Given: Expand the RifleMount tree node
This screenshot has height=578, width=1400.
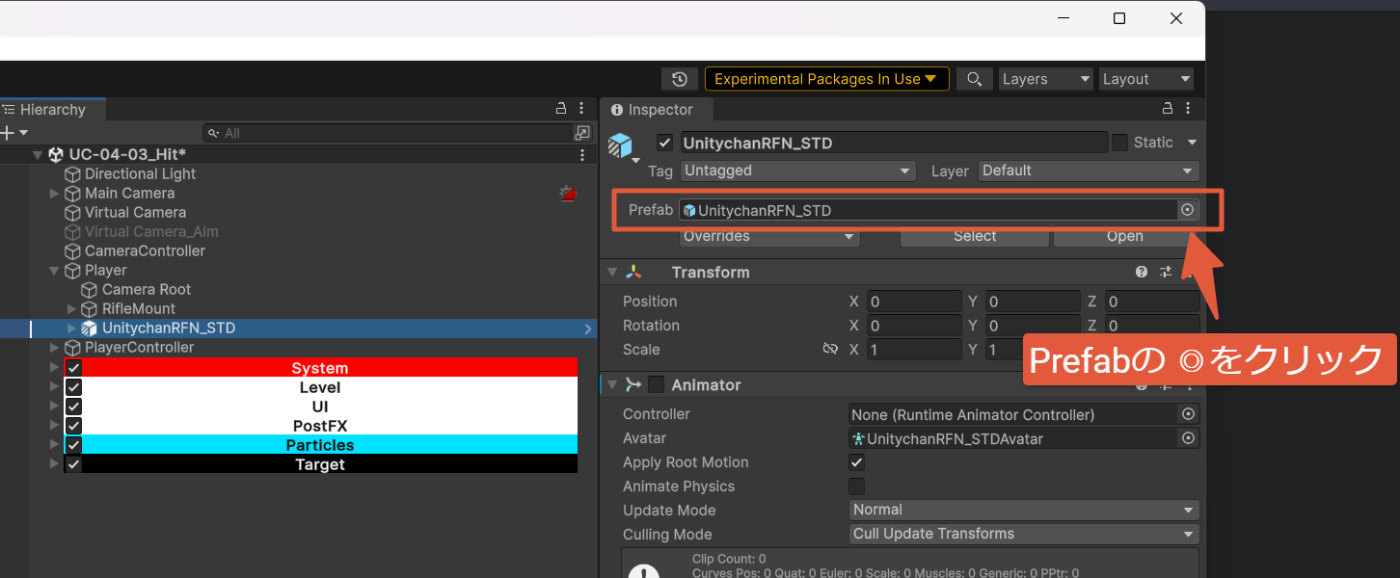Looking at the screenshot, I should (x=71, y=309).
